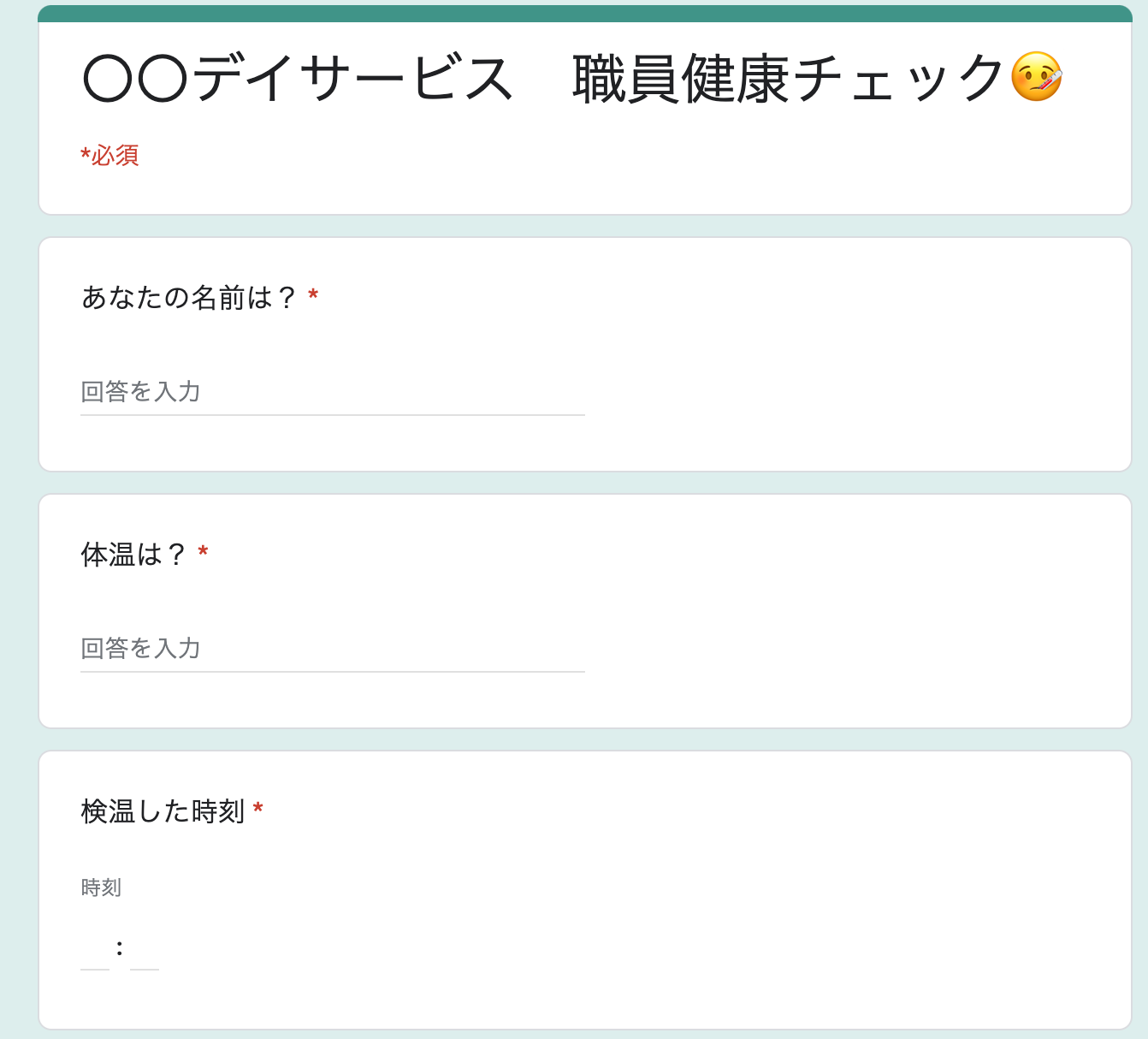Click the 体温は？ question label
The height and width of the screenshot is (1039, 1148).
(133, 555)
